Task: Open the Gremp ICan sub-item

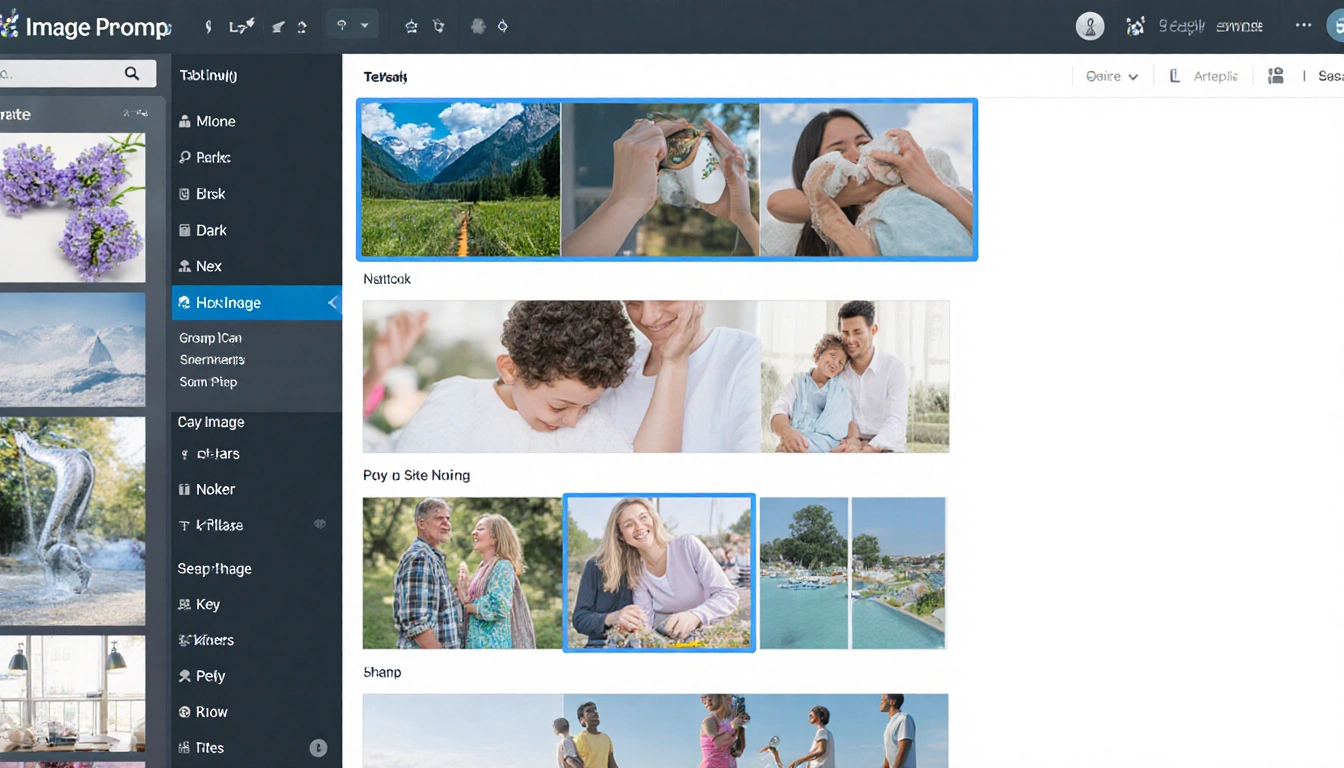Action: tap(210, 338)
